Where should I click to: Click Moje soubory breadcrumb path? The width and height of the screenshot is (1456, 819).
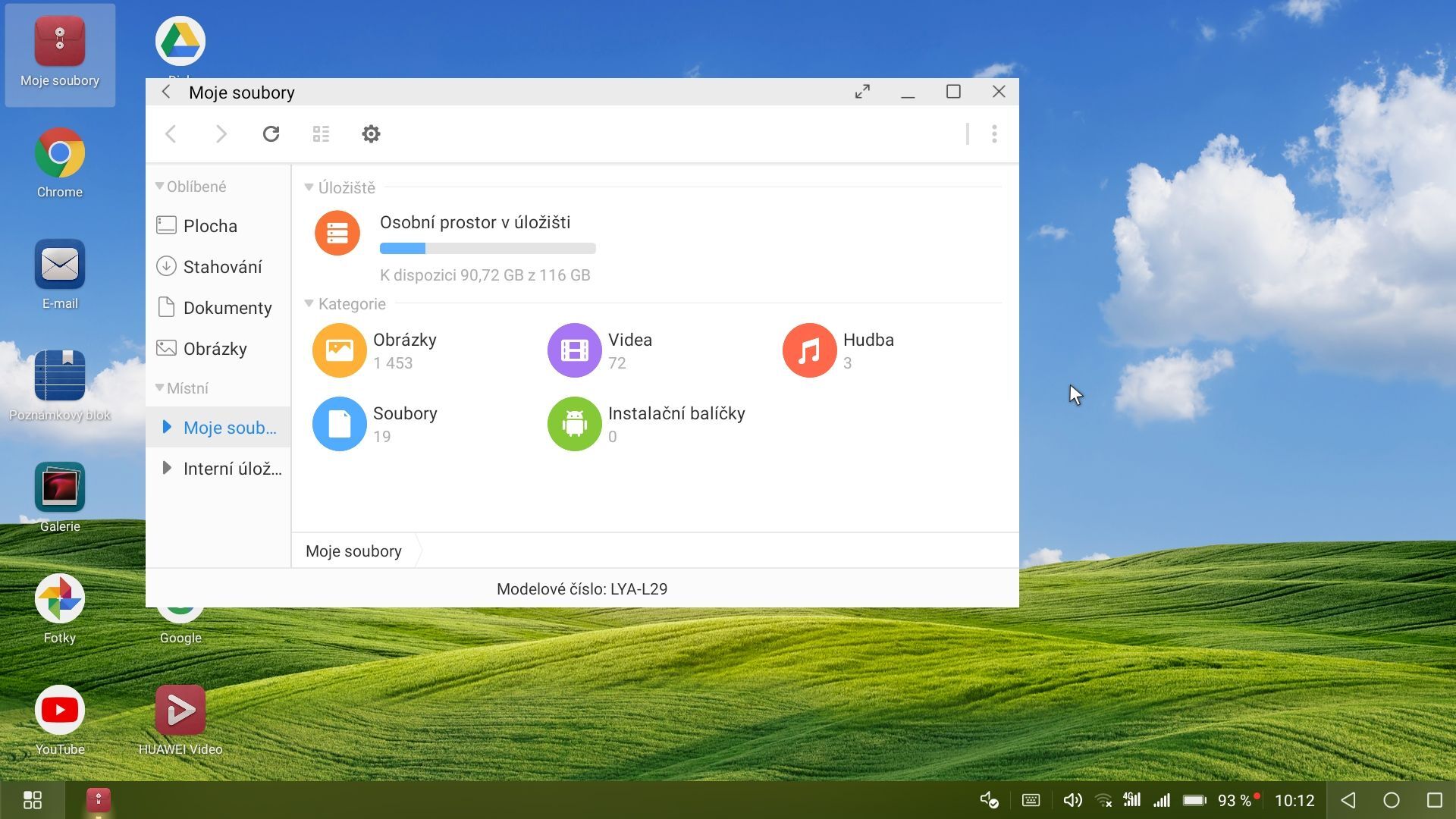pyautogui.click(x=353, y=551)
